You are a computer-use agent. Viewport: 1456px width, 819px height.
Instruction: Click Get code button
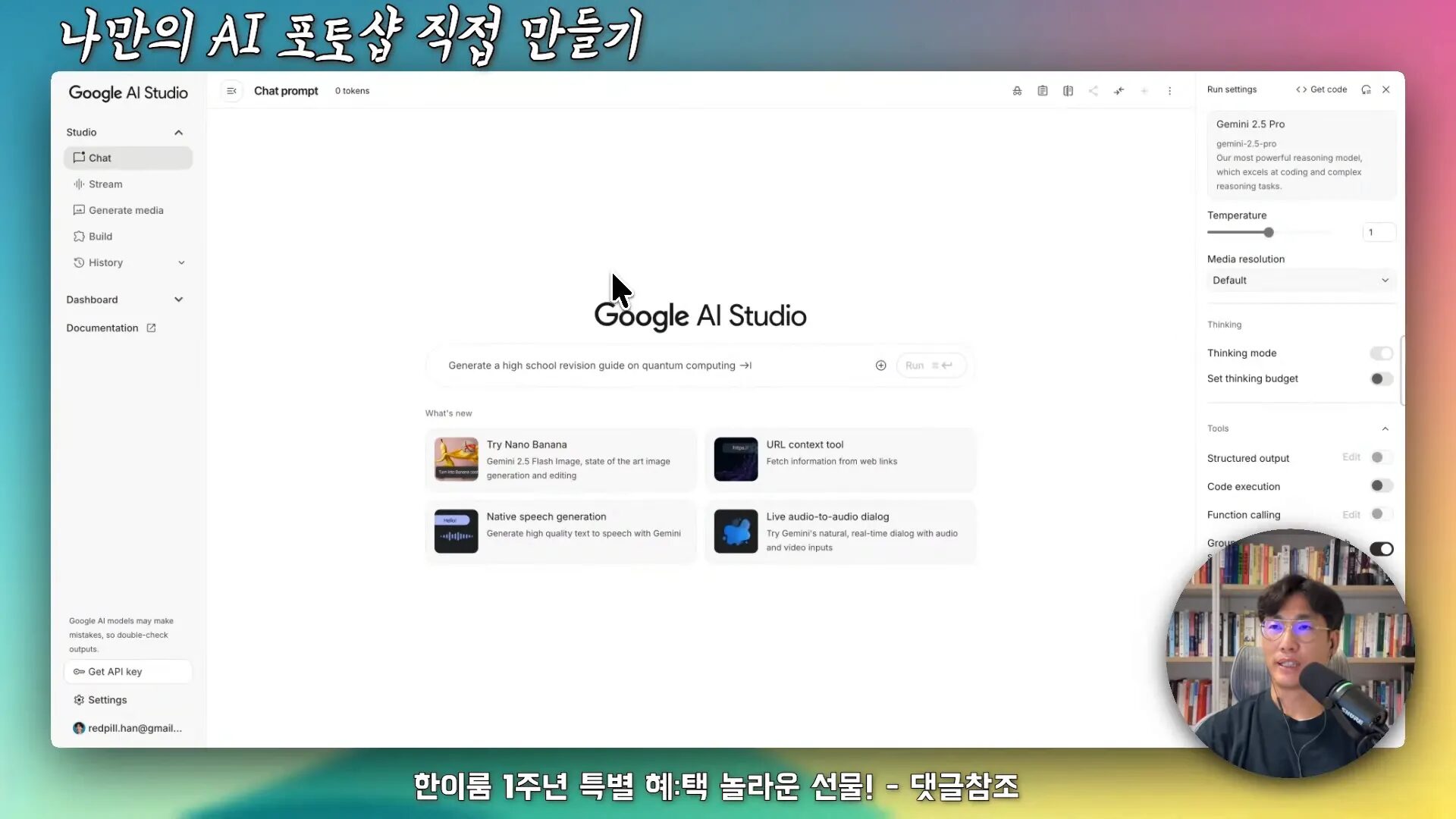[x=1322, y=89]
